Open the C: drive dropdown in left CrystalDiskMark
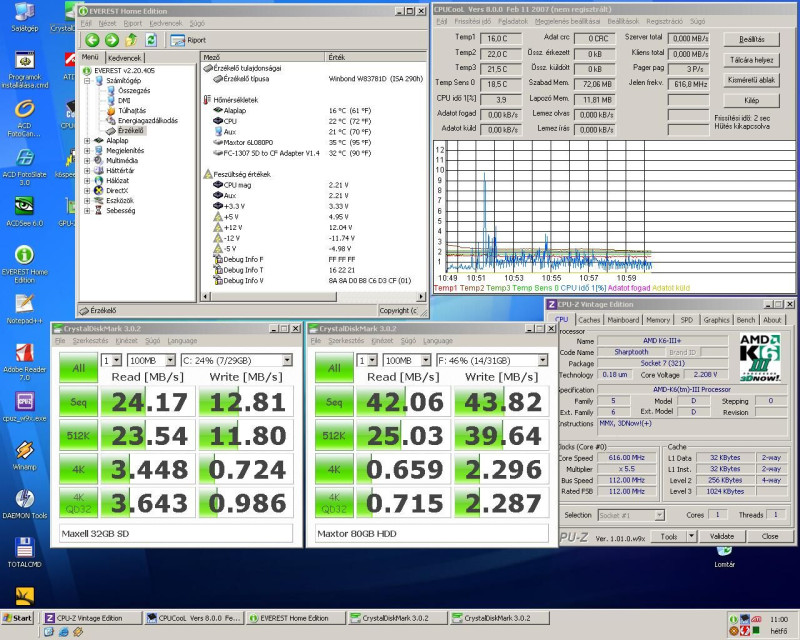800x640 pixels. (x=287, y=361)
